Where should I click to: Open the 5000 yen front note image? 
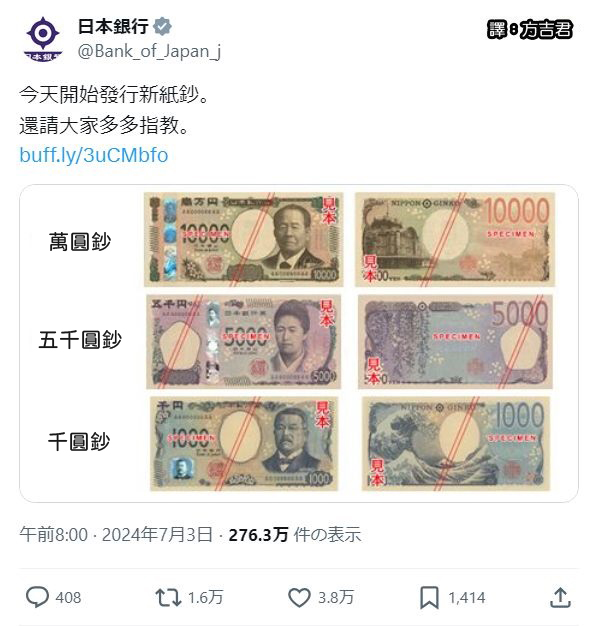(x=244, y=342)
